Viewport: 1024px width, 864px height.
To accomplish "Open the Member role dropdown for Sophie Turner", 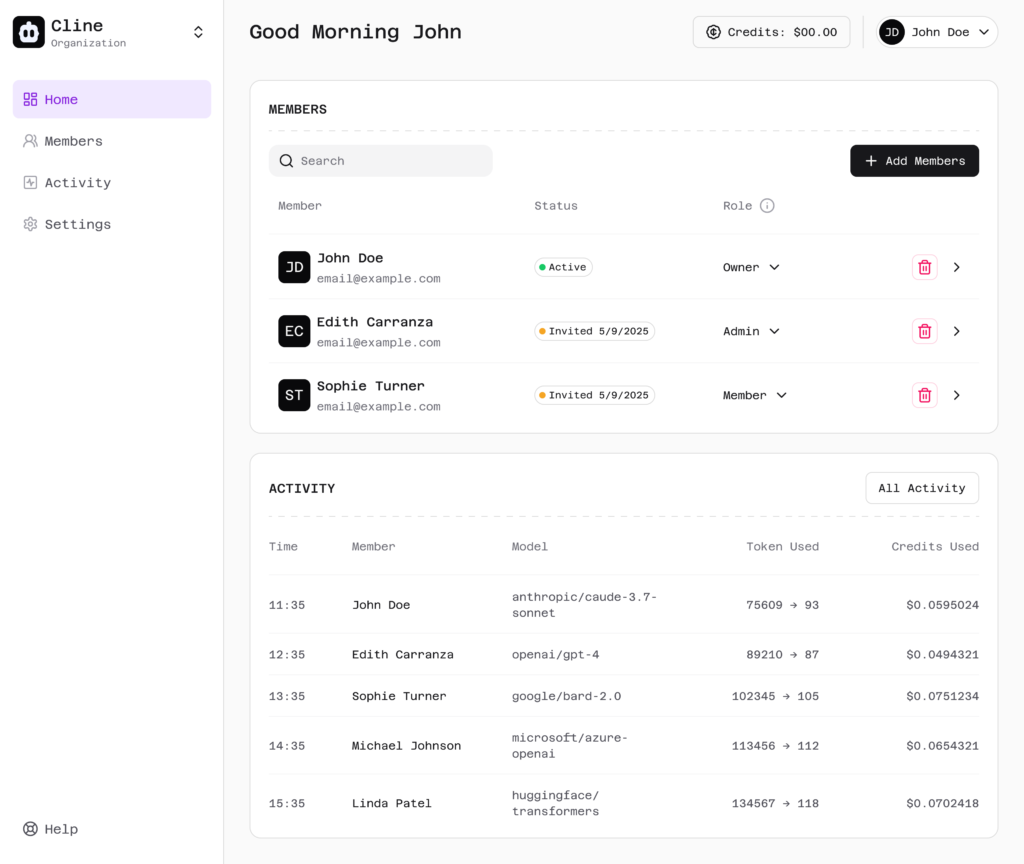I will (755, 395).
